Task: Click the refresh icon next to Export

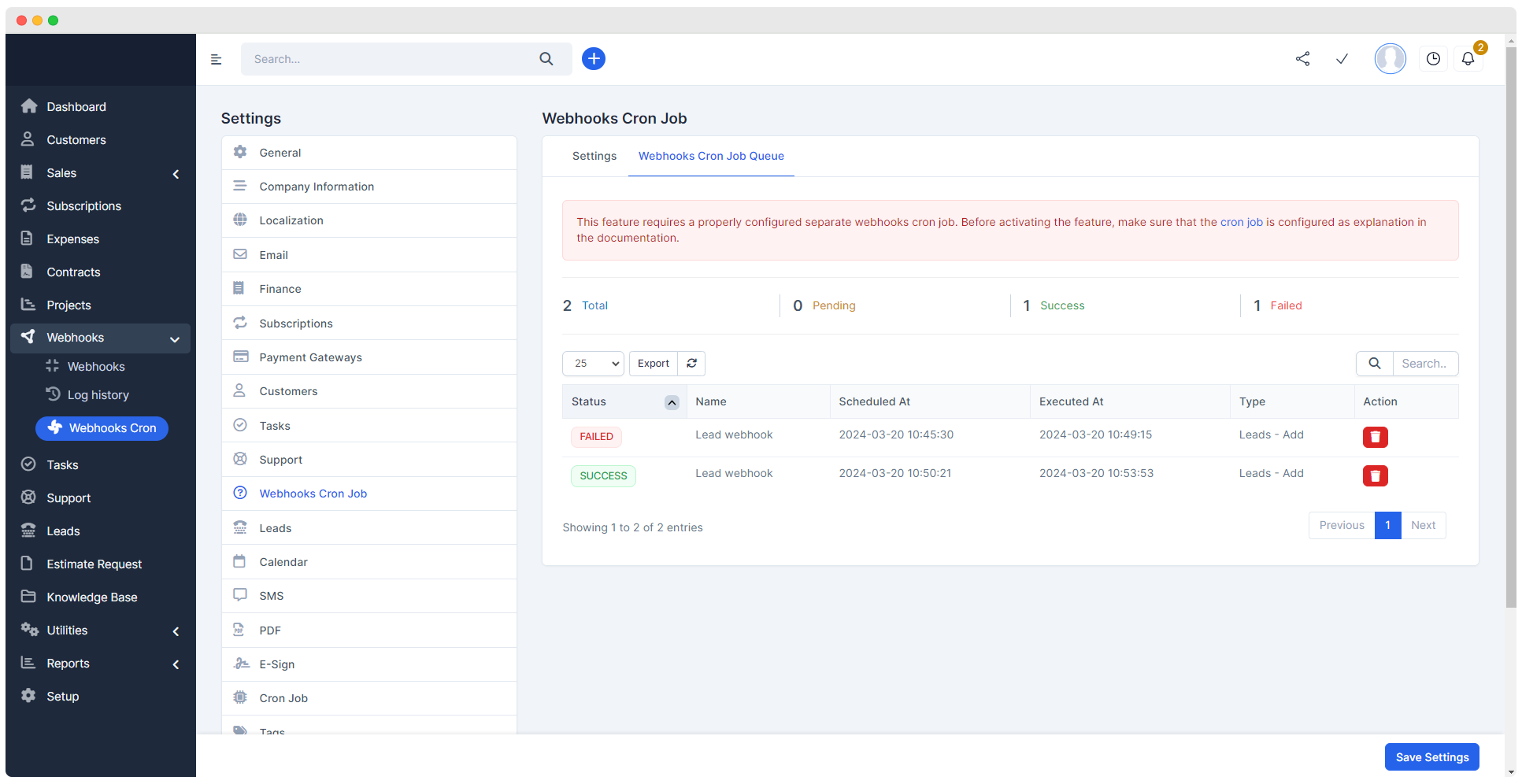Action: [x=691, y=363]
